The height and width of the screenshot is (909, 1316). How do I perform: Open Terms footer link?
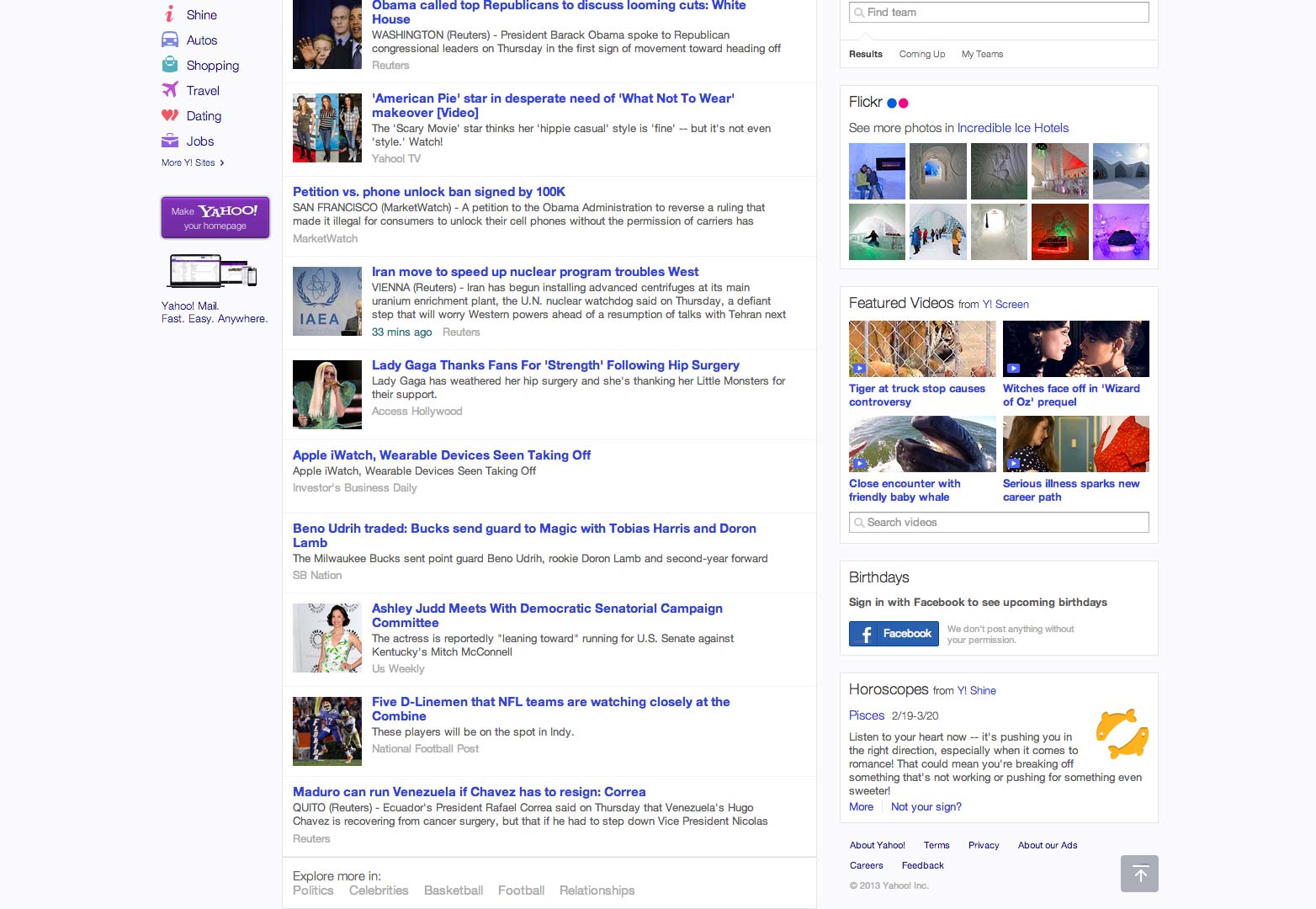coord(937,845)
